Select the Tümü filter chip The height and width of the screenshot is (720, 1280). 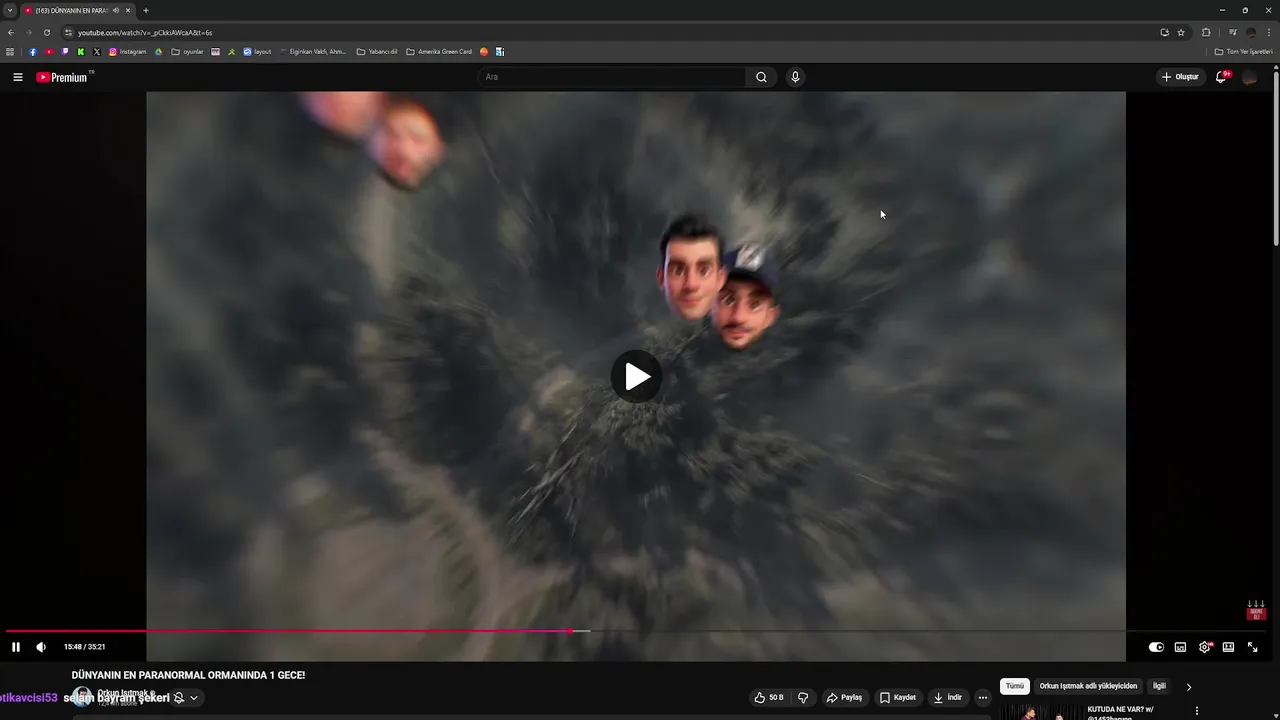point(1015,686)
